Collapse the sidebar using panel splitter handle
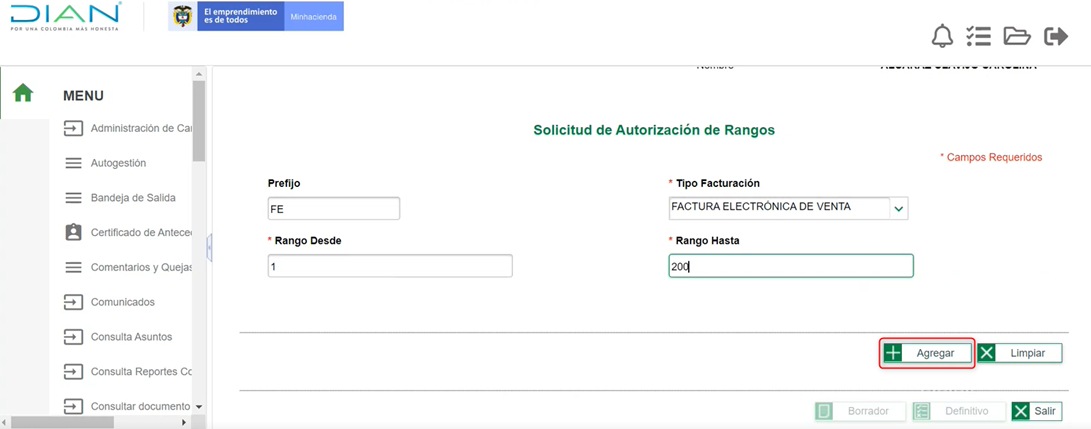The height and width of the screenshot is (429, 1091). point(209,247)
